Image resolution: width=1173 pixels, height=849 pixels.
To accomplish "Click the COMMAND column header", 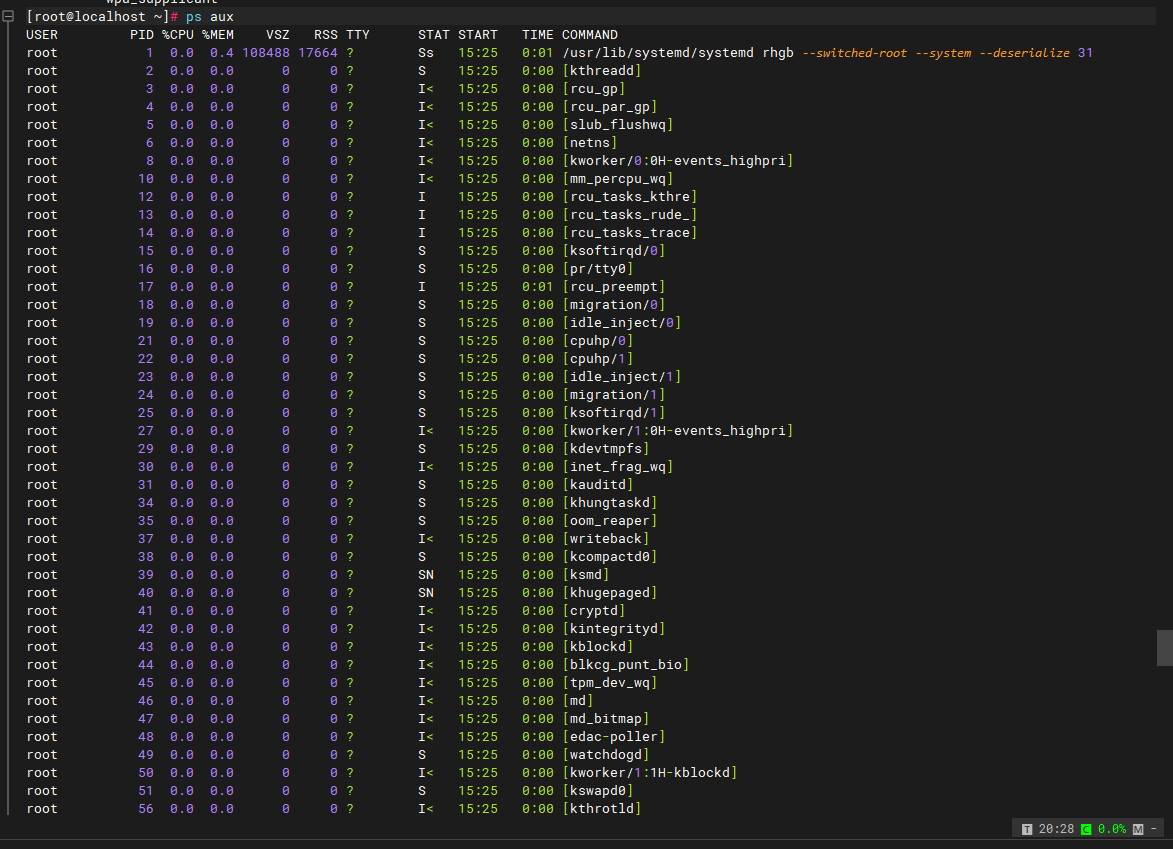I will [x=590, y=35].
